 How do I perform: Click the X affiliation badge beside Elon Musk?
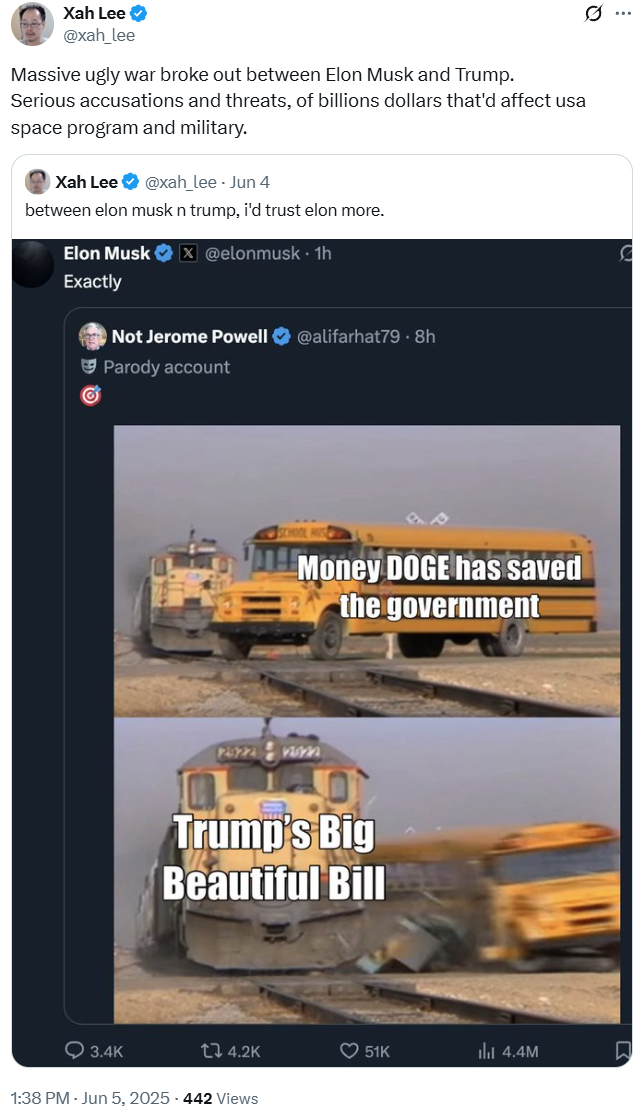tap(188, 254)
